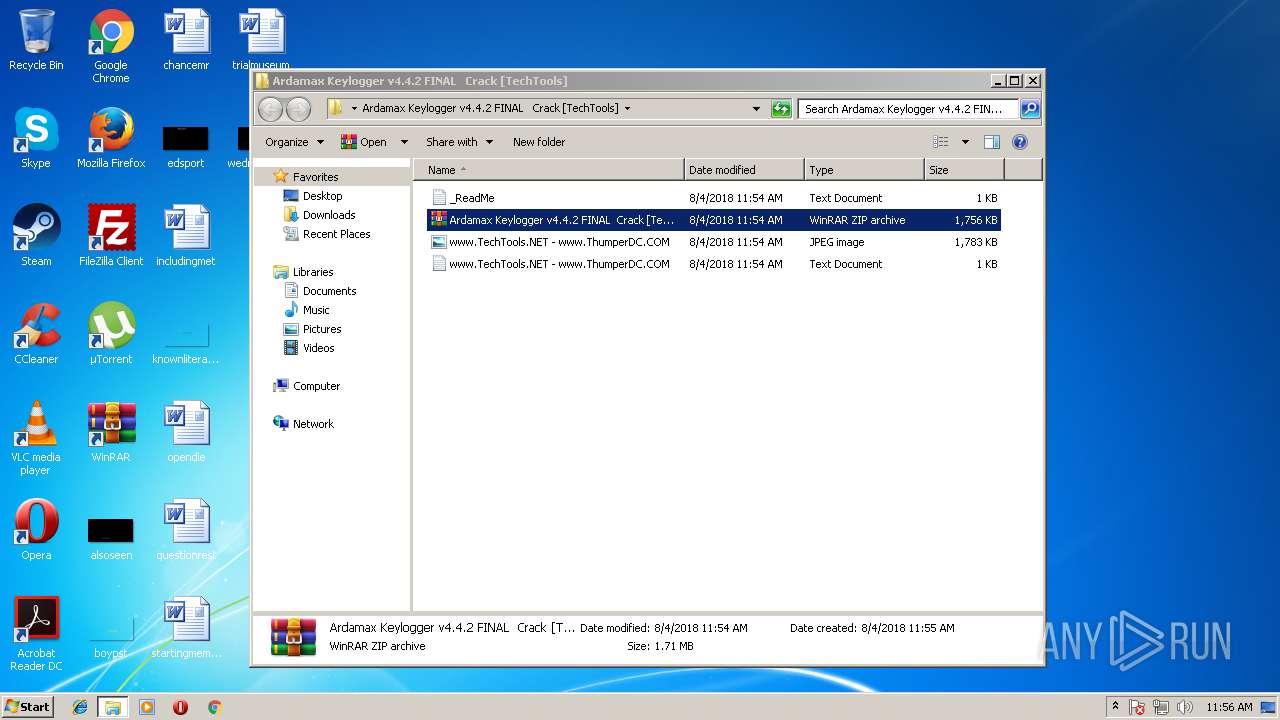
Task: Select the opendie Word document icon
Action: (186, 432)
